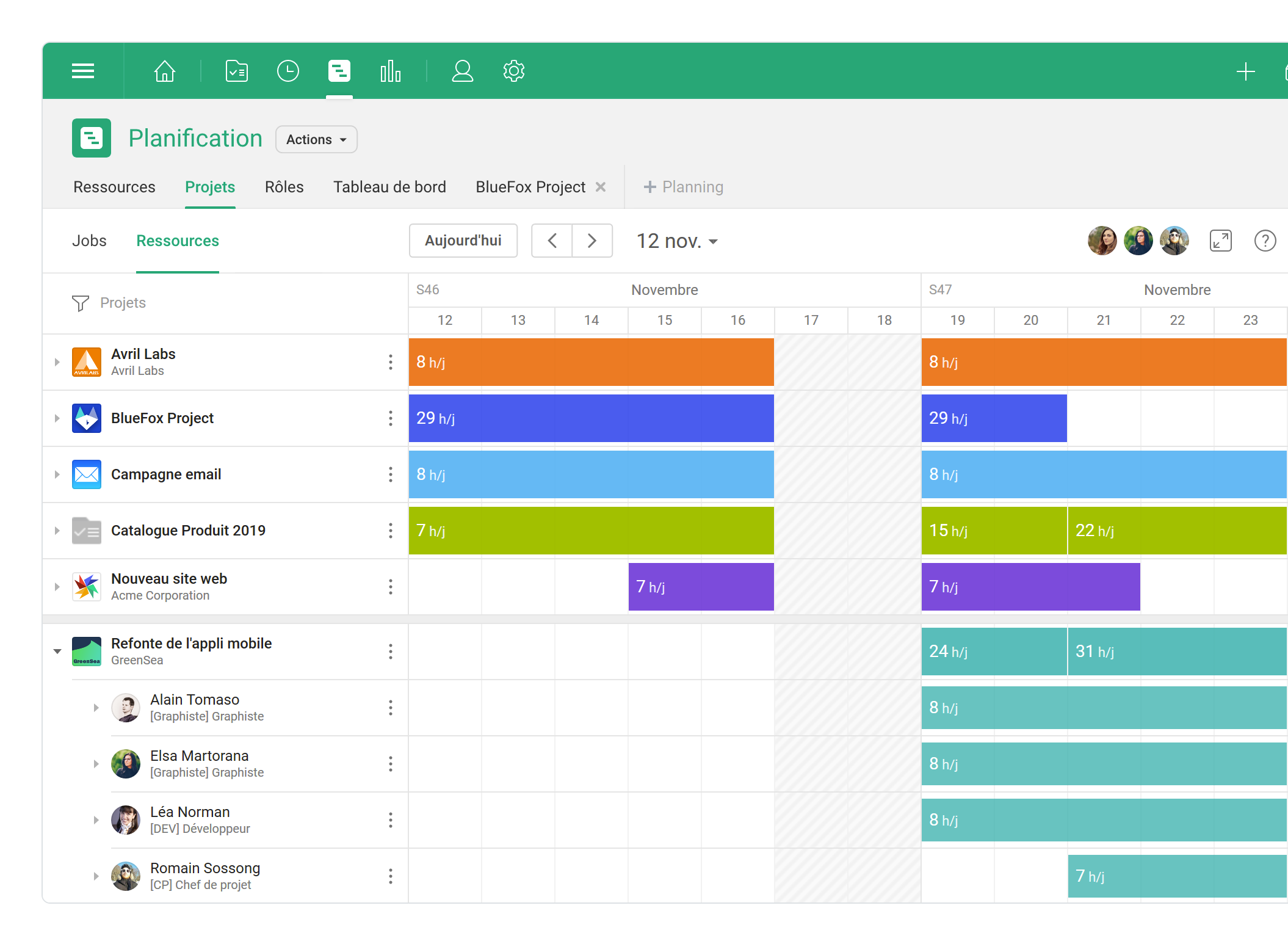Open Avril Labs row options menu

tap(391, 362)
